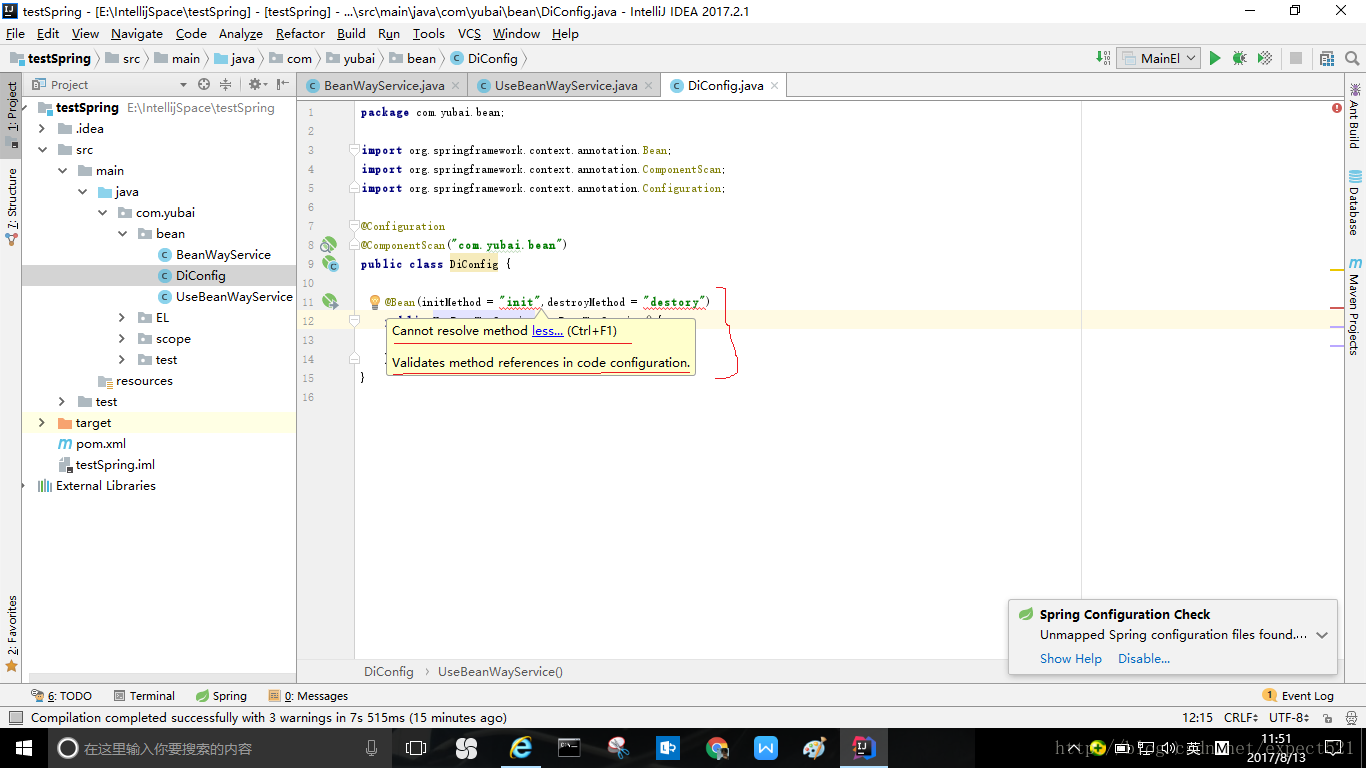Open the Terminal tool window

point(143,695)
